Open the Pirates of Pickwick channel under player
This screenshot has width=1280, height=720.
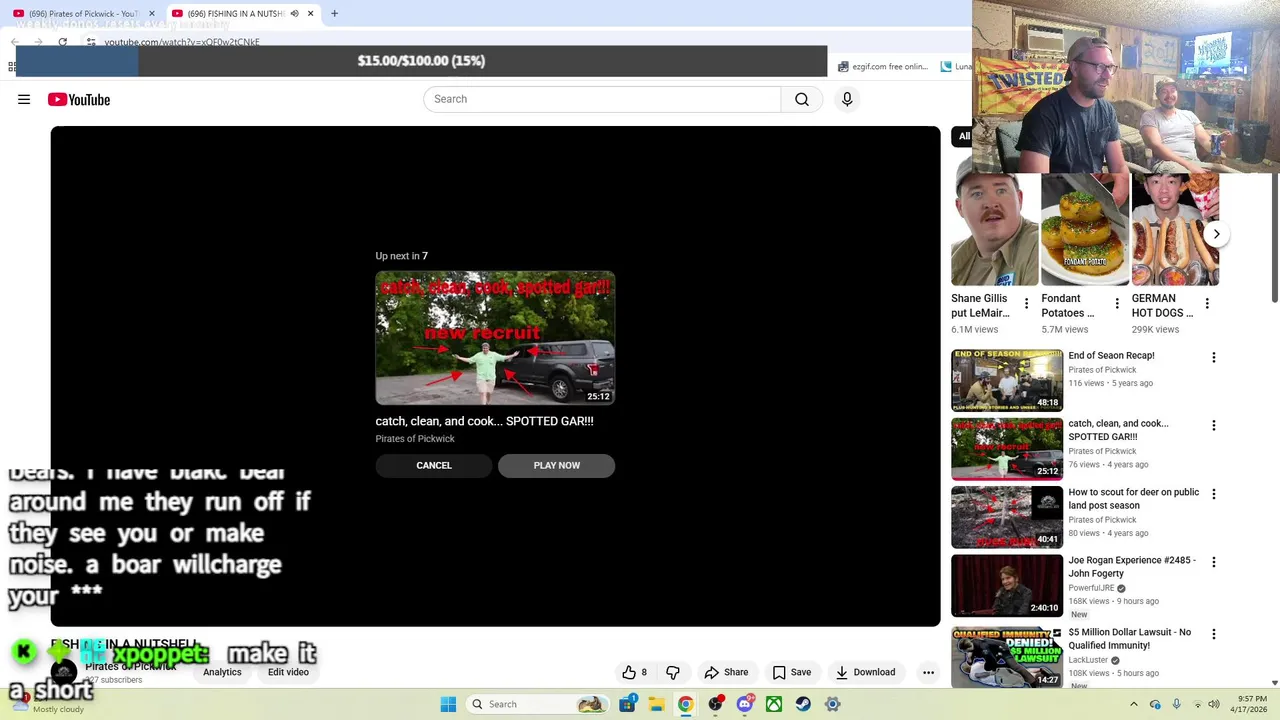[x=130, y=666]
